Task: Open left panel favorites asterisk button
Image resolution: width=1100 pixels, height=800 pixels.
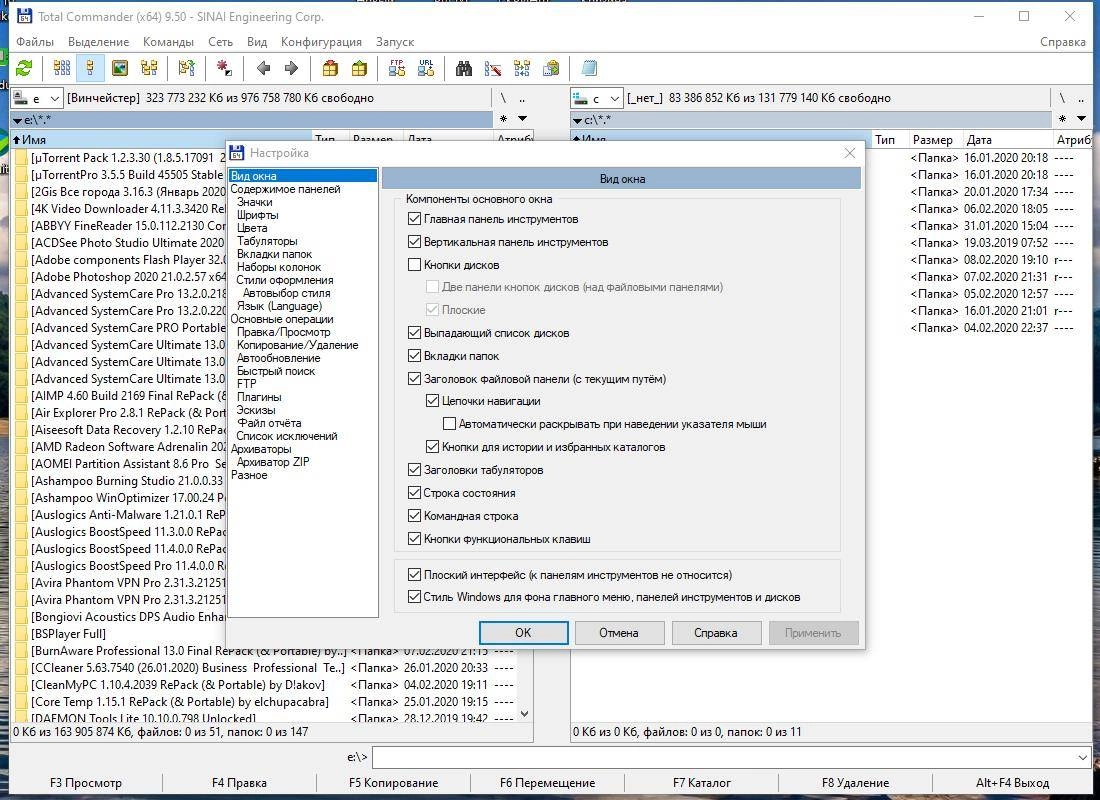Action: (x=503, y=119)
